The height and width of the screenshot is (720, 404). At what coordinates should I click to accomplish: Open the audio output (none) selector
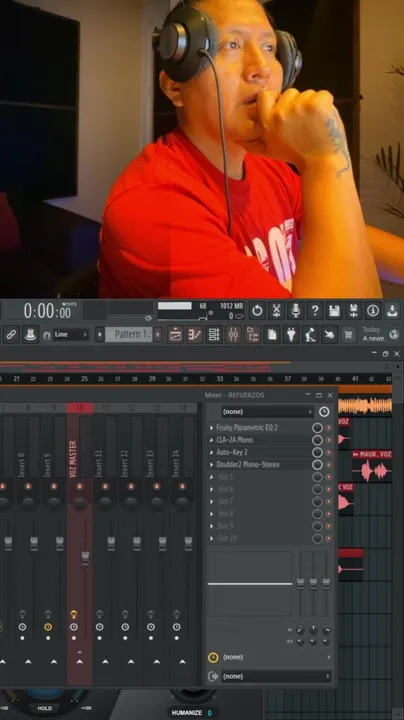[x=276, y=676]
